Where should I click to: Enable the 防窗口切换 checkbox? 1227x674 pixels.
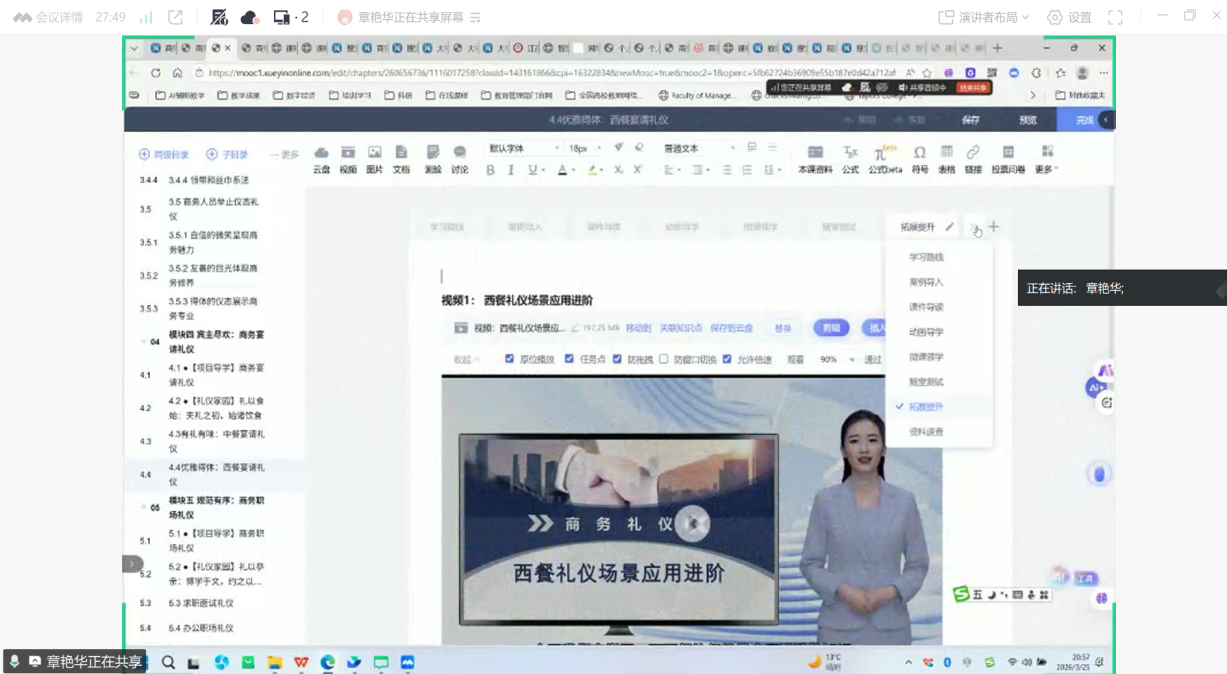[664, 359]
